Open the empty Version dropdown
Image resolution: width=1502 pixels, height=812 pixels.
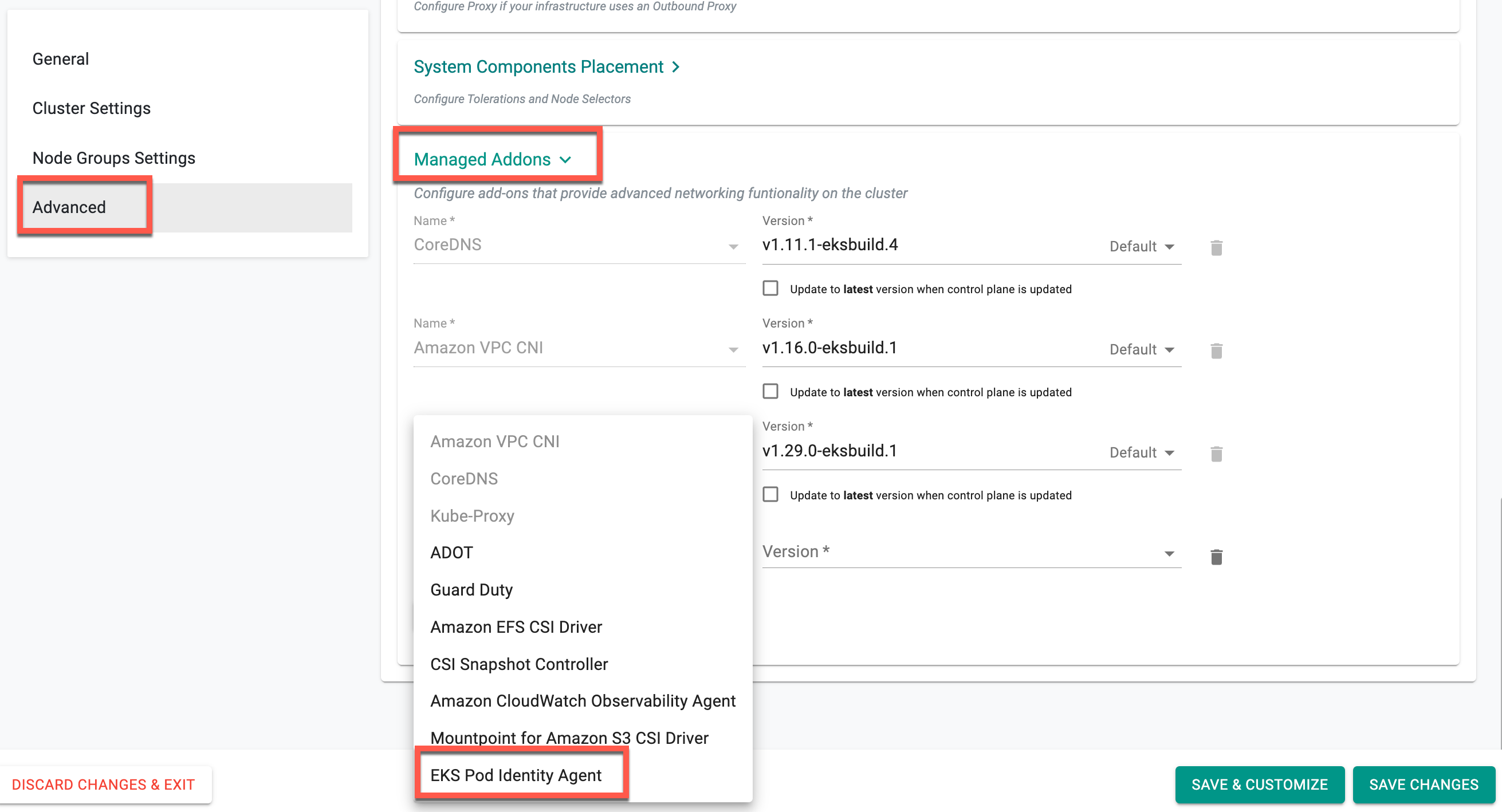[x=972, y=552]
